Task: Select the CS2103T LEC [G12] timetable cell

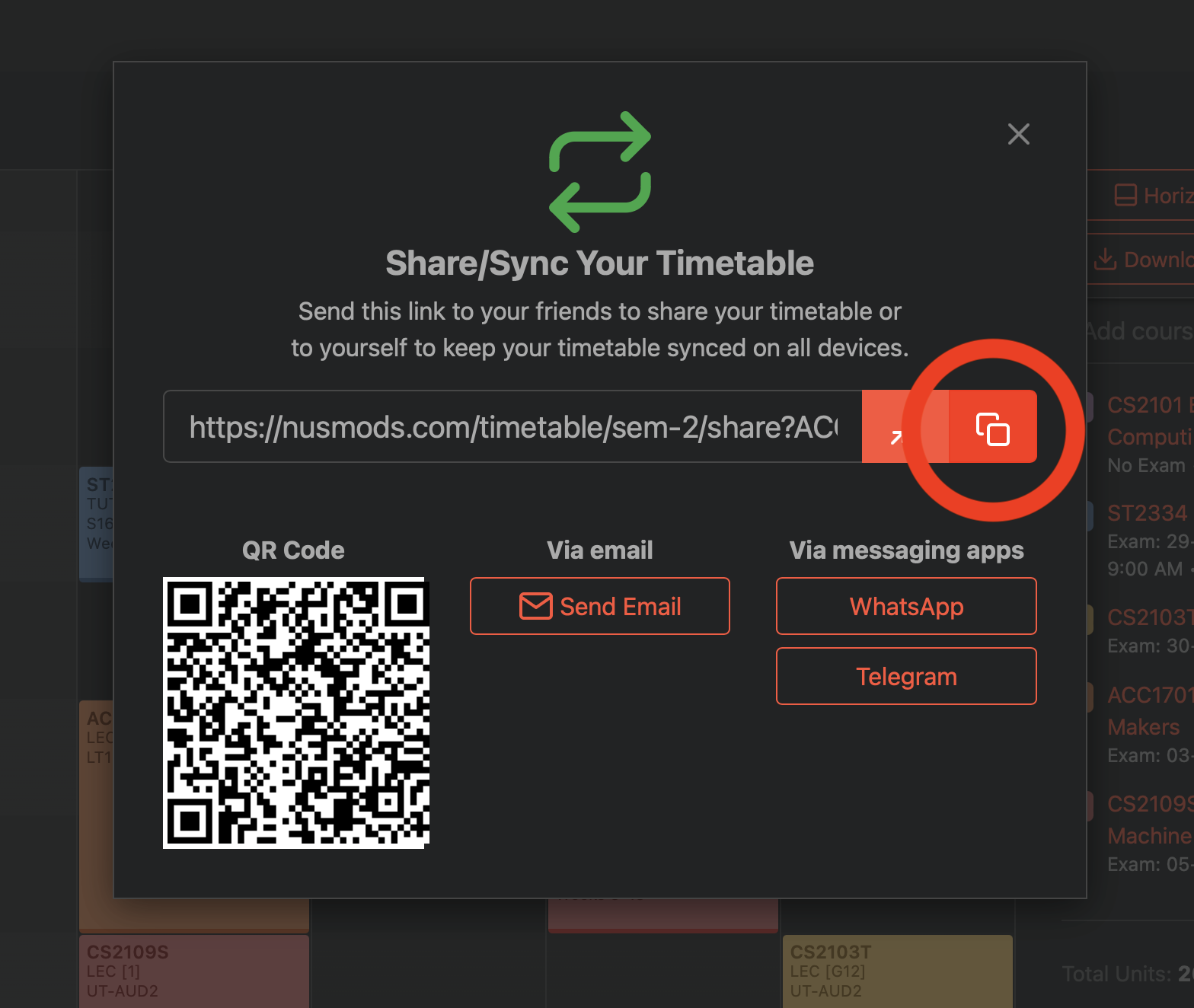Action: click(x=898, y=971)
